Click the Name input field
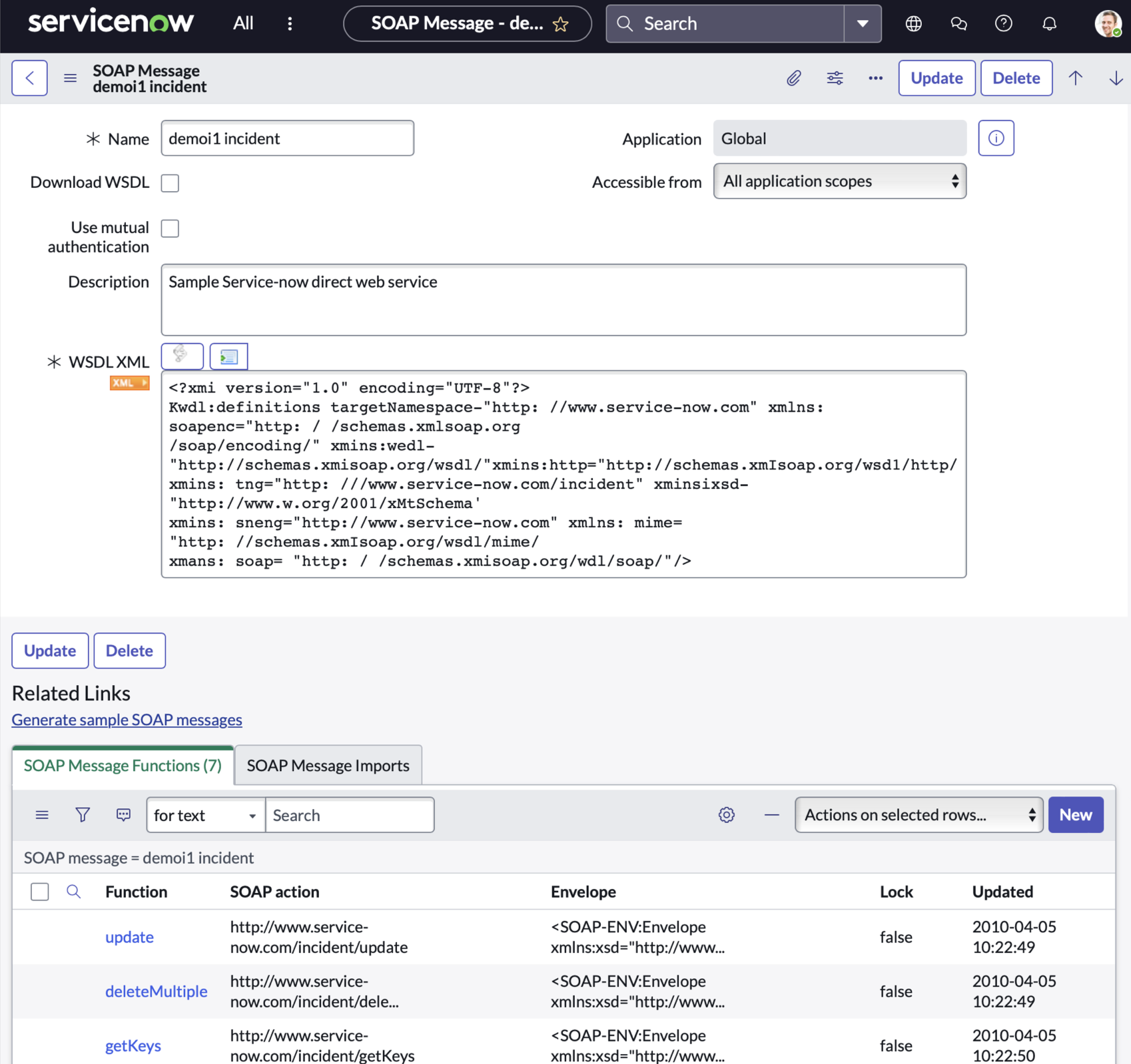1131x1064 pixels. [x=287, y=138]
